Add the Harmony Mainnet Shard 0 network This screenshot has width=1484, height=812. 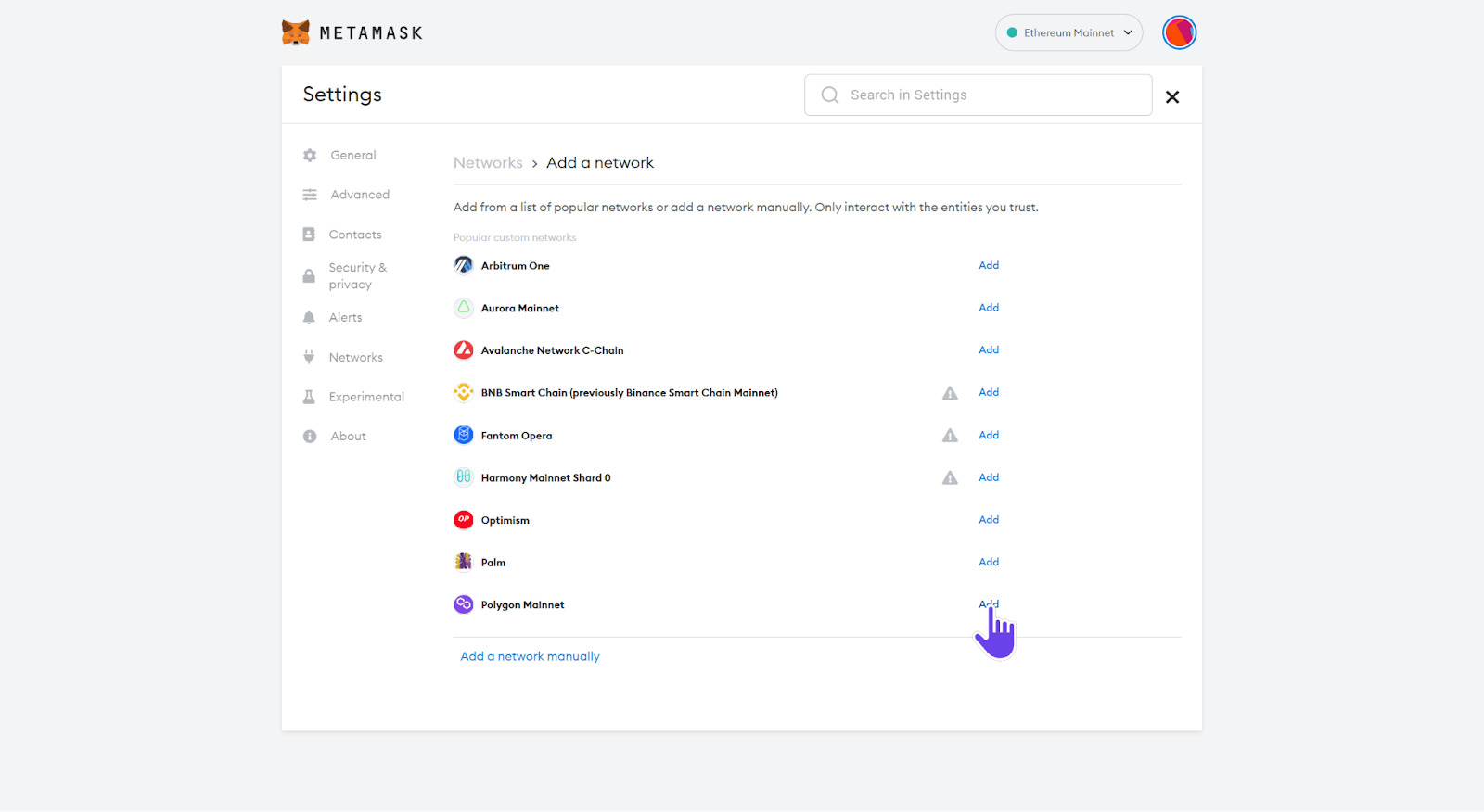click(989, 477)
